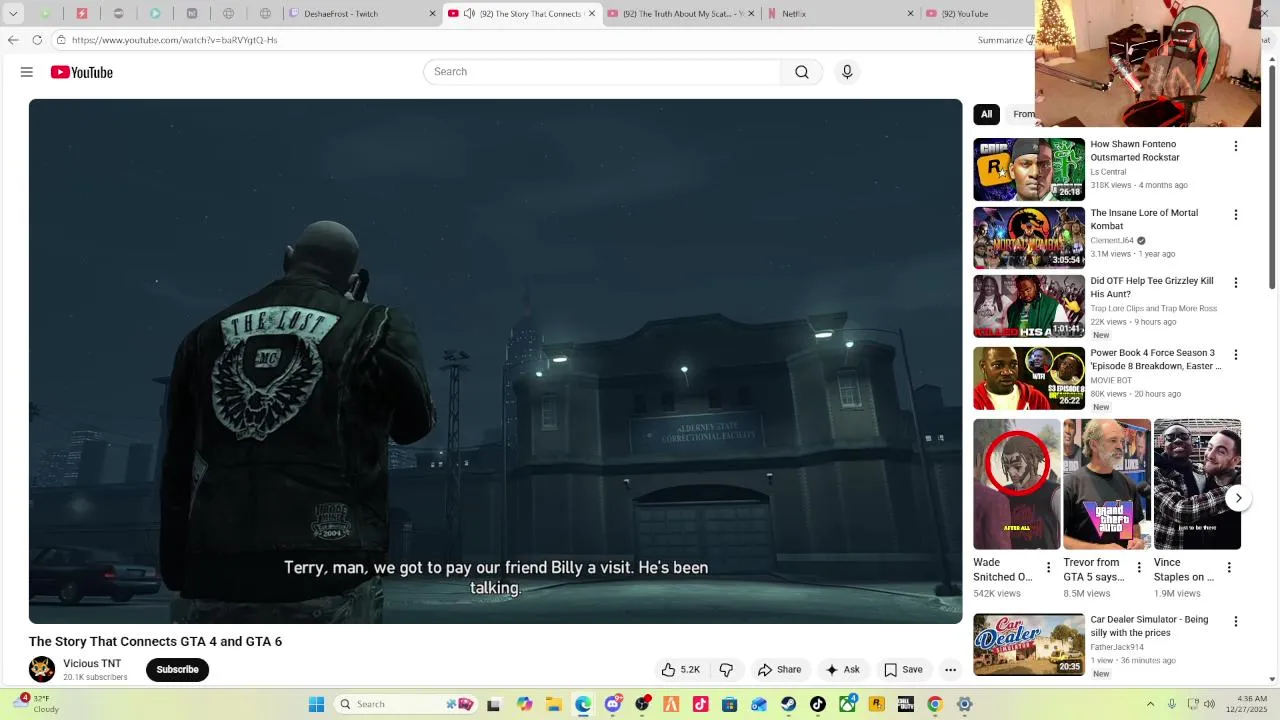Open options for Car Dealer Simulator video

coord(1235,622)
